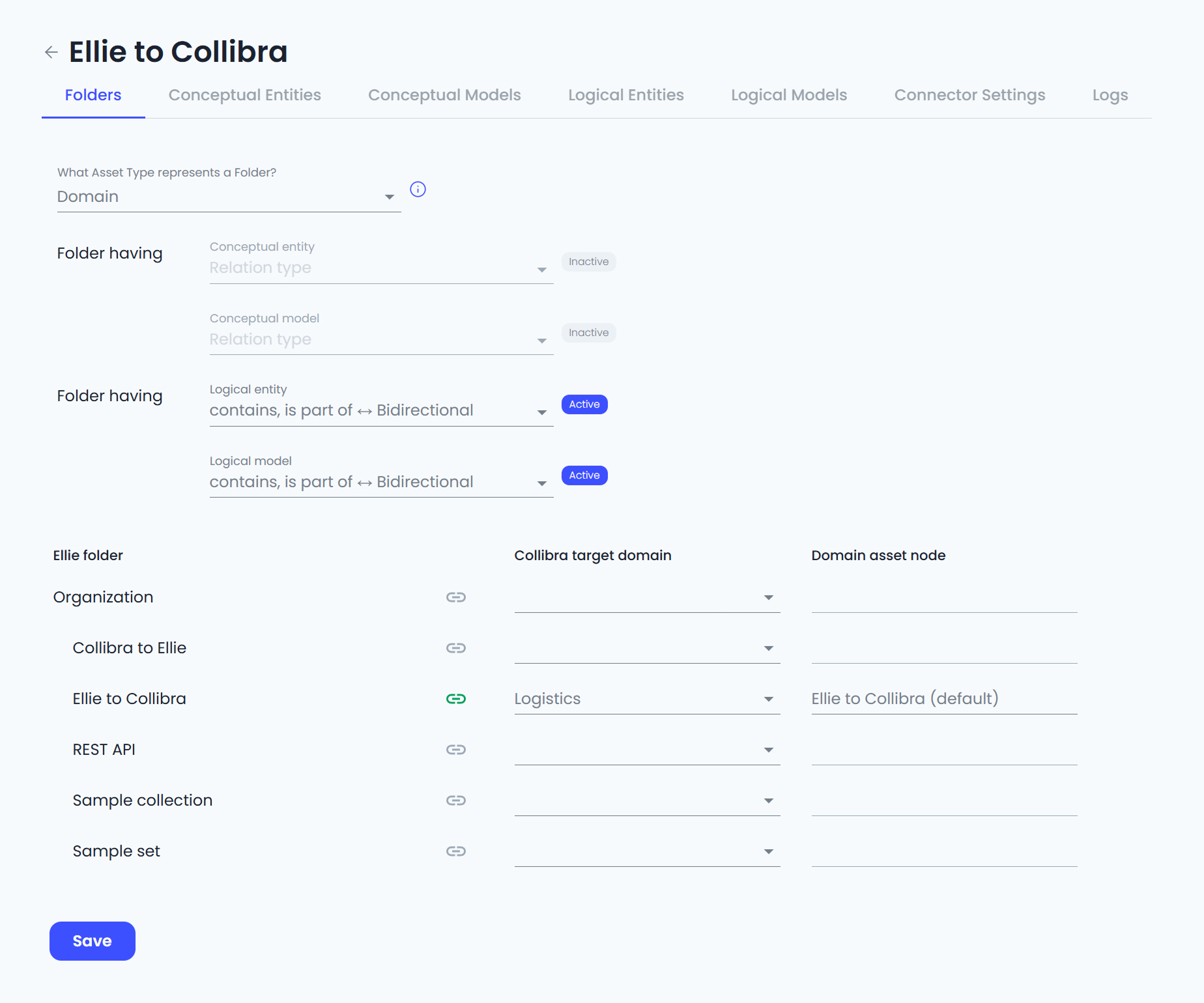Click domain asset node field for Collibra to Ellie
This screenshot has width=1204, height=1003.
coord(944,649)
